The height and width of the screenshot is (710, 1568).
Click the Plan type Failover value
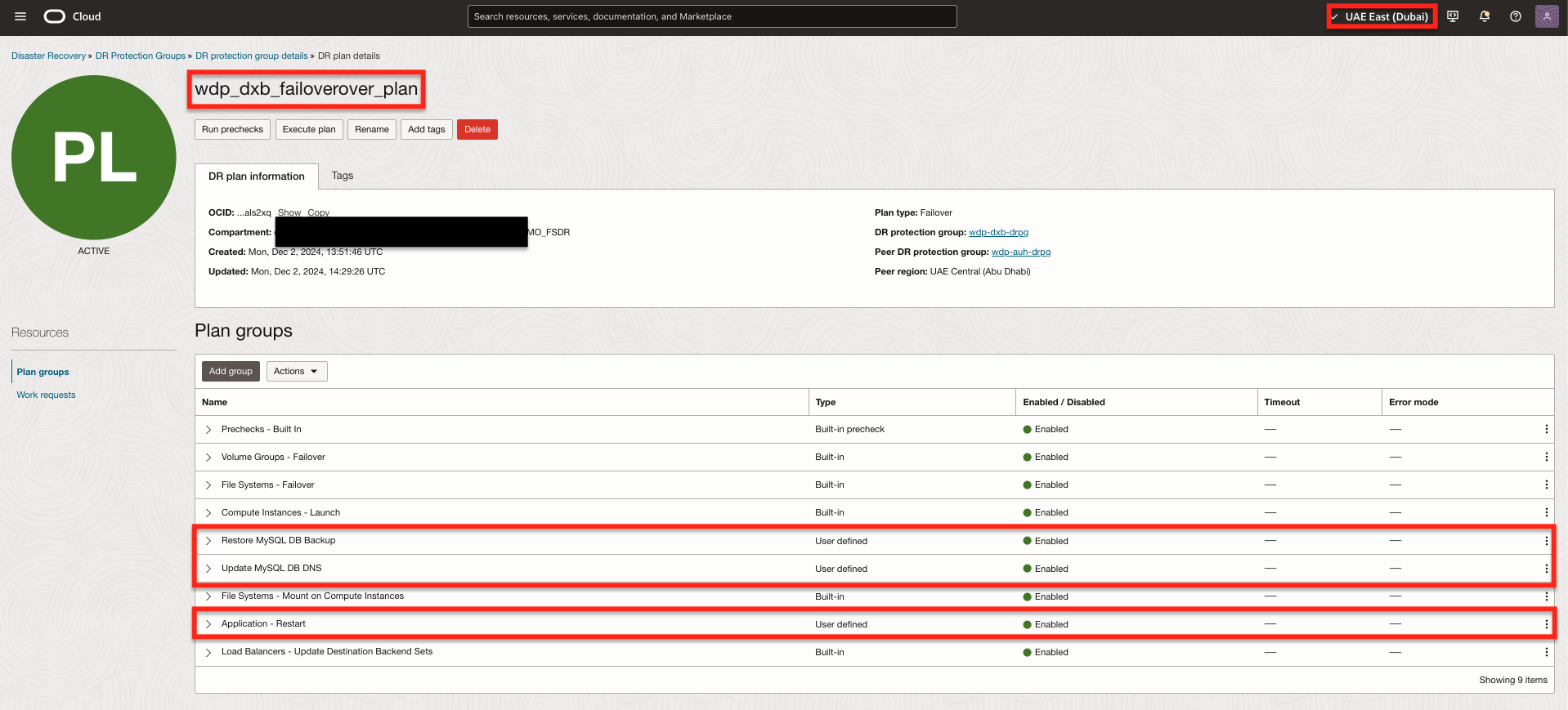(x=936, y=213)
